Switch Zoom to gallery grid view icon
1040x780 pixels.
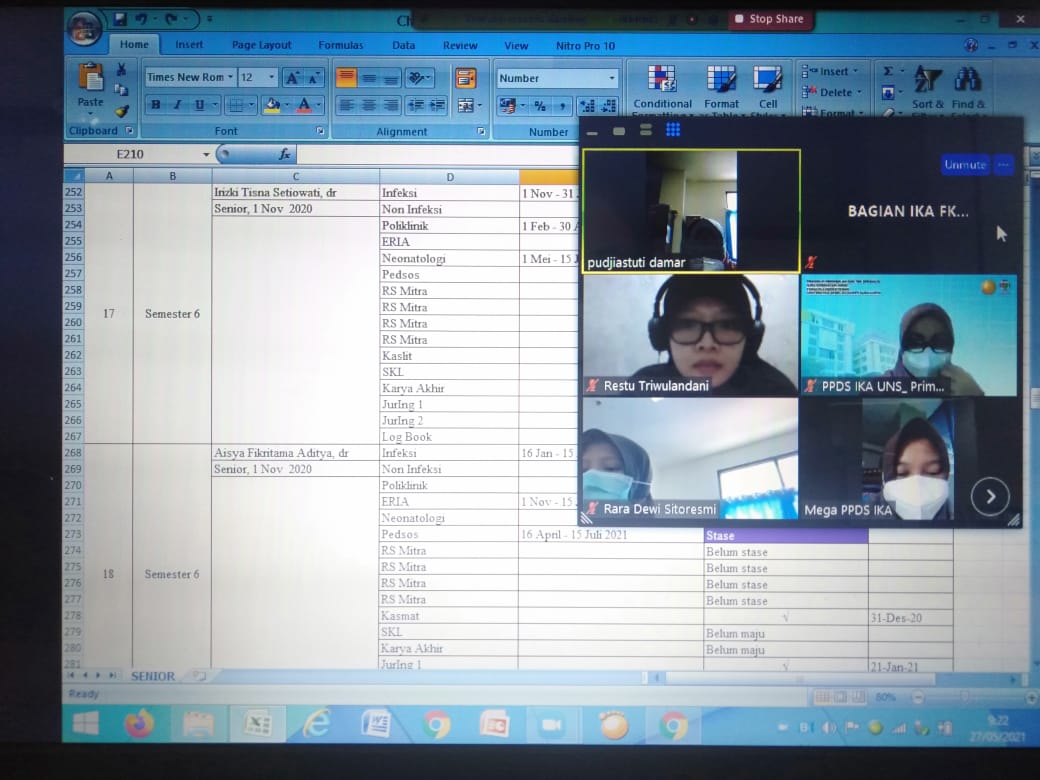pos(673,130)
